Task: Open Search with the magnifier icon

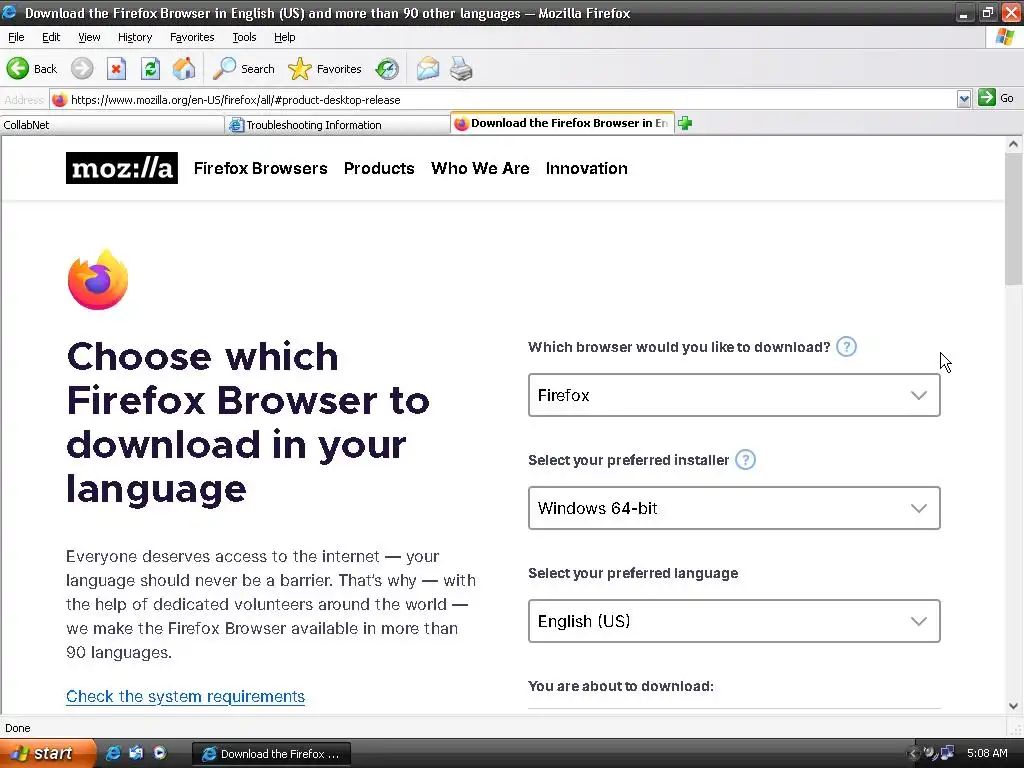Action: (224, 68)
